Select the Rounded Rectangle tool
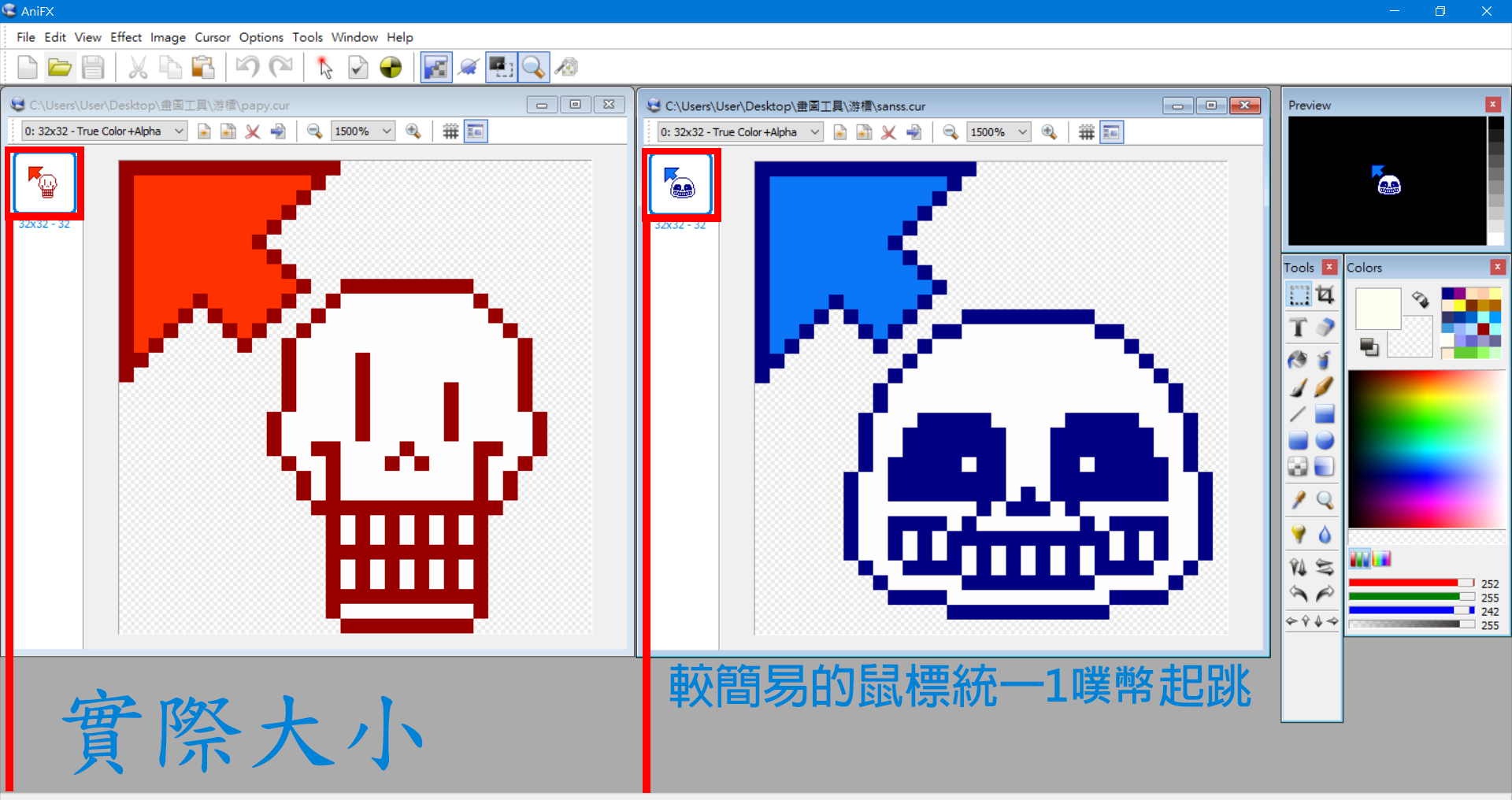Image resolution: width=1512 pixels, height=800 pixels. coord(1299,440)
